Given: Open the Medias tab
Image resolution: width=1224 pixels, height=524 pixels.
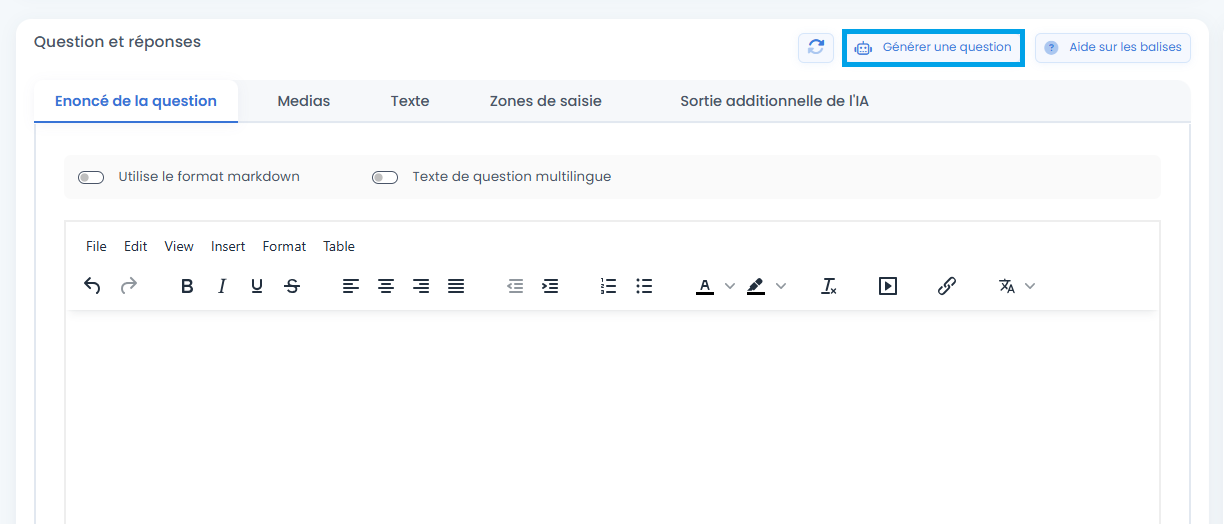Looking at the screenshot, I should [x=304, y=101].
